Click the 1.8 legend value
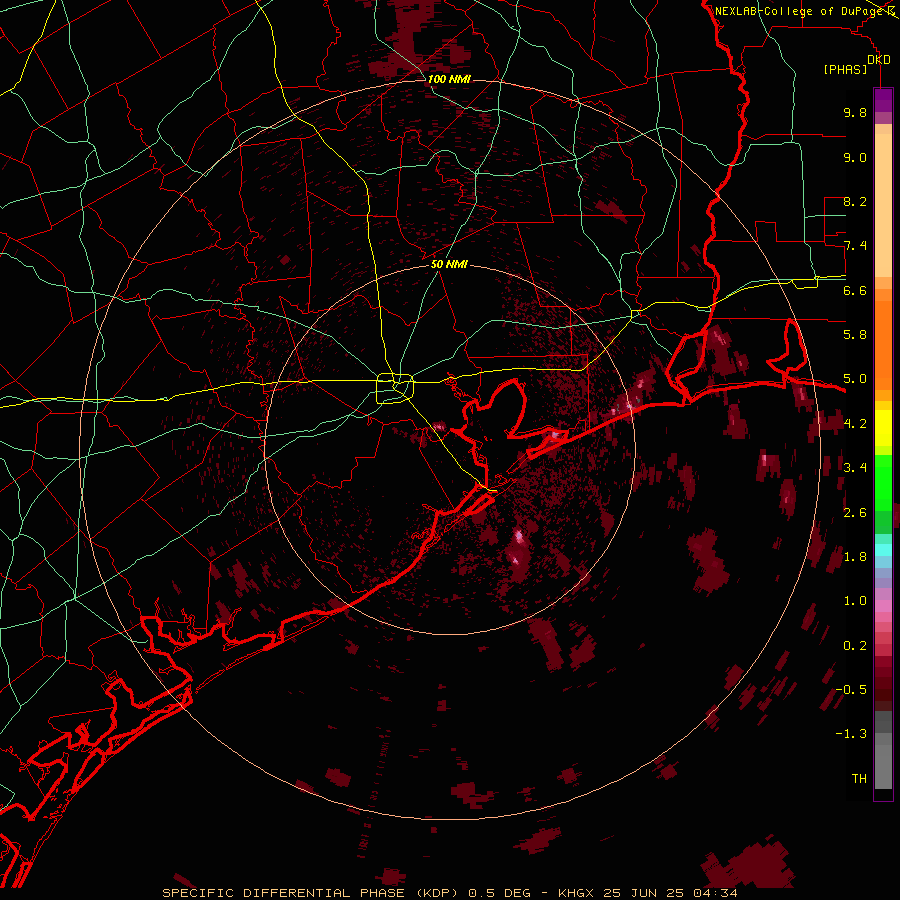The image size is (900, 900). click(855, 557)
